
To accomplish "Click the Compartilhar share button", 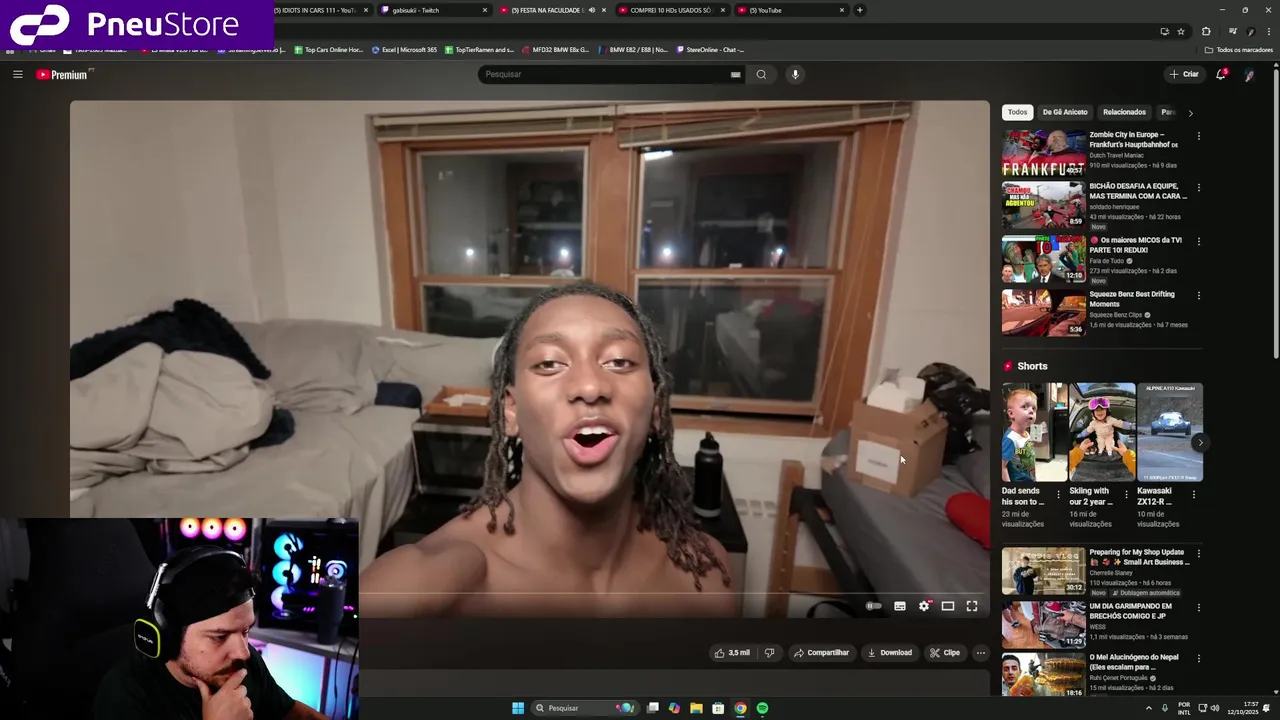I will tap(821, 653).
